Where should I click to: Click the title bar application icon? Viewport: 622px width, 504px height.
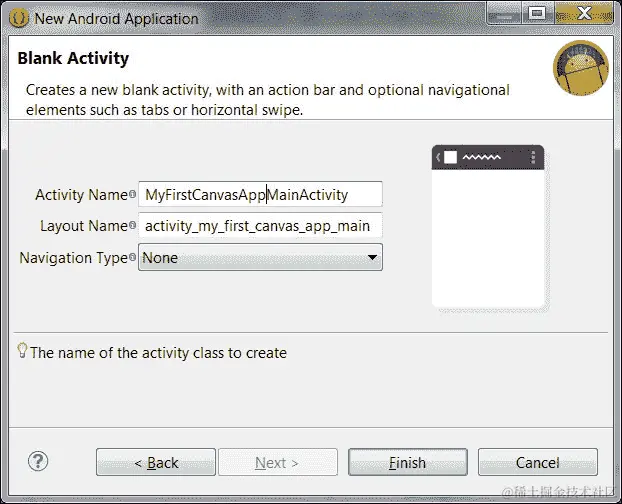coord(19,18)
